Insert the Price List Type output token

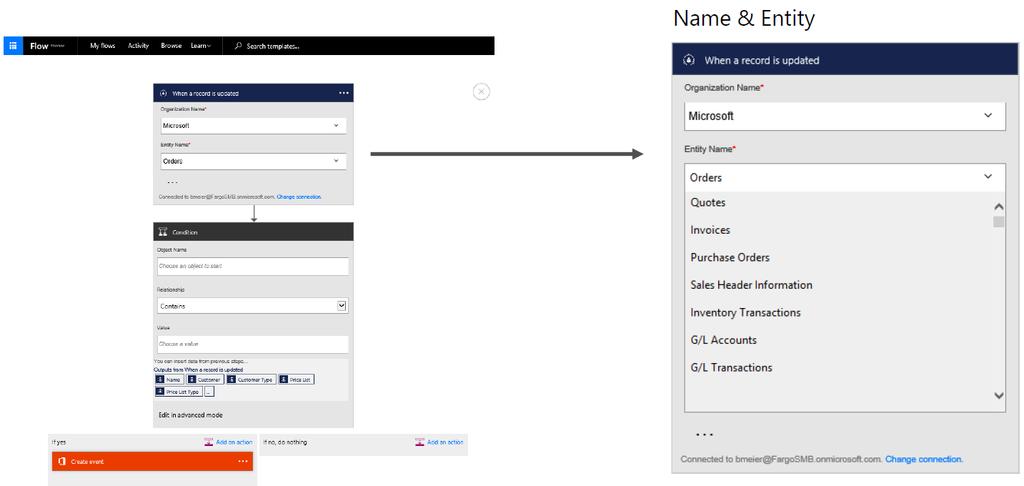pyautogui.click(x=178, y=392)
